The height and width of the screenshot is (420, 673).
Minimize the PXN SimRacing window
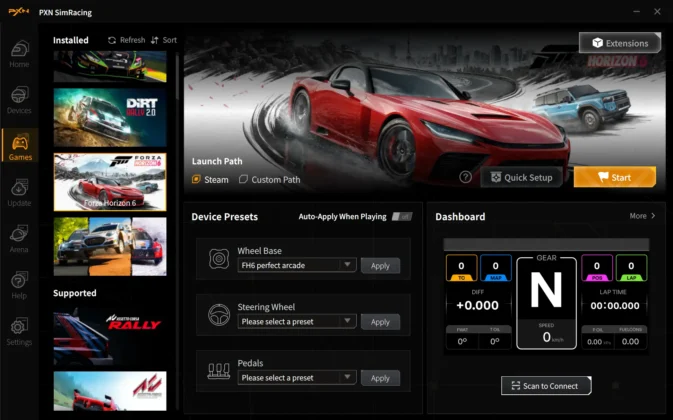[x=637, y=12]
